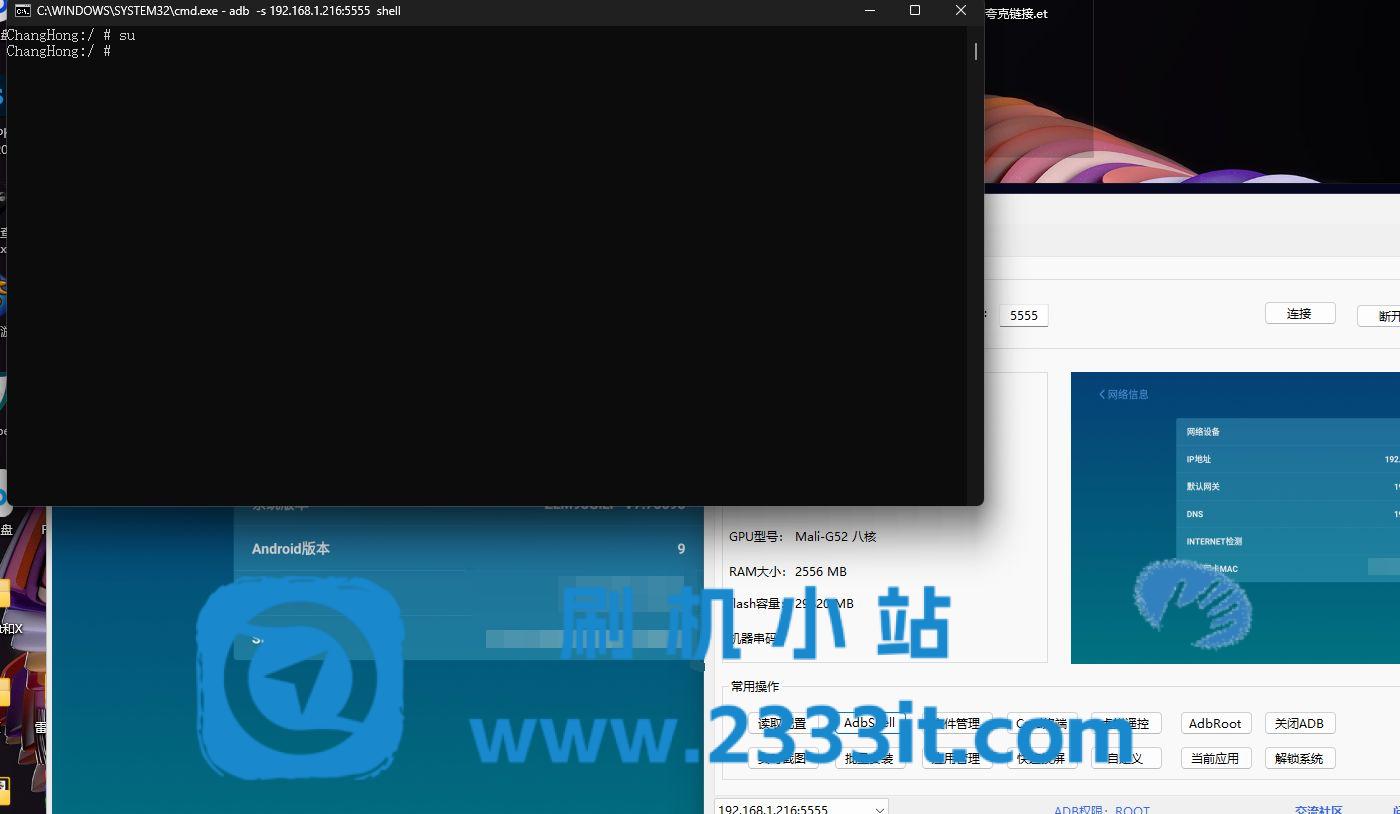Click the 文件管理 button
The image size is (1400, 814).
(955, 723)
